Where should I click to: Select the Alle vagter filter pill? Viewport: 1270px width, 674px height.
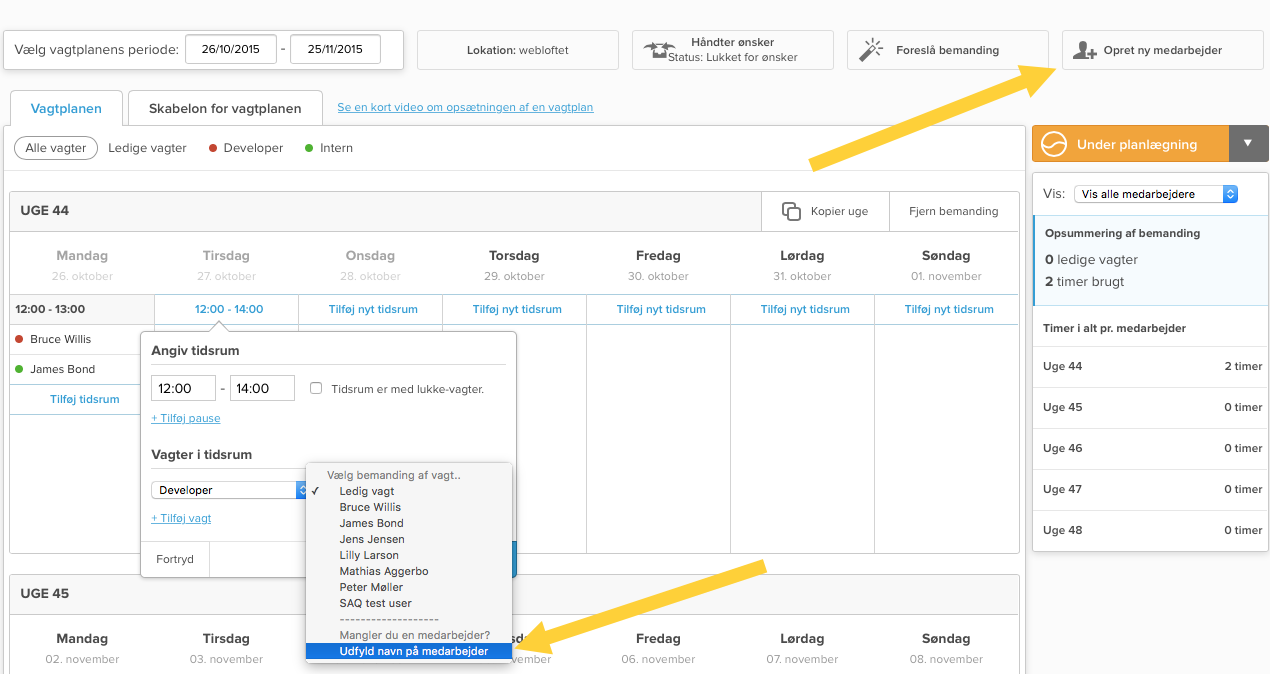pyautogui.click(x=56, y=148)
